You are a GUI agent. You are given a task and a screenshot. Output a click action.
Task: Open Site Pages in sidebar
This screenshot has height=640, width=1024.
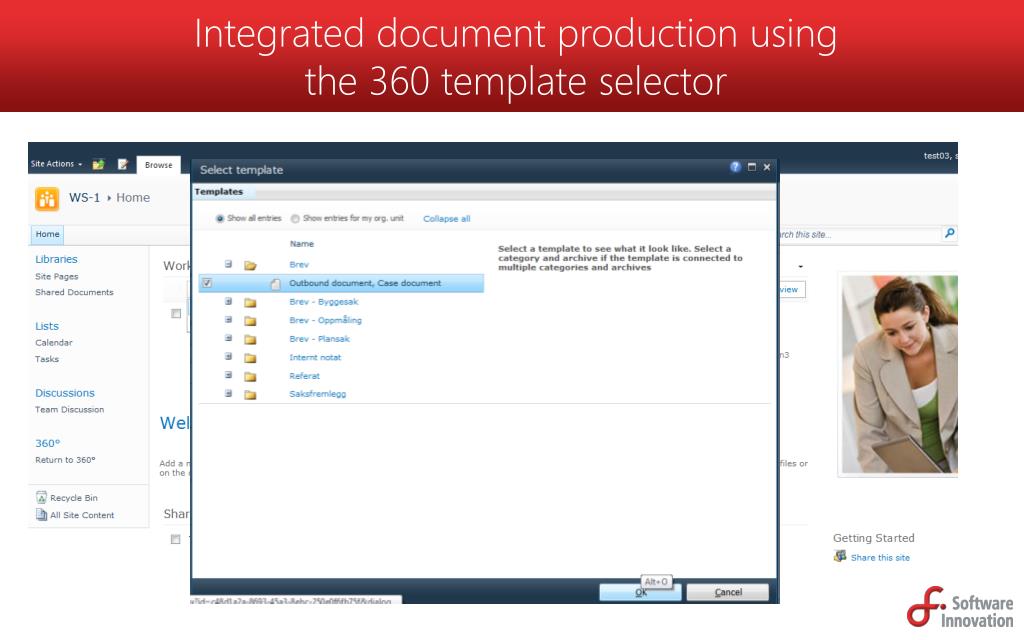tap(57, 277)
